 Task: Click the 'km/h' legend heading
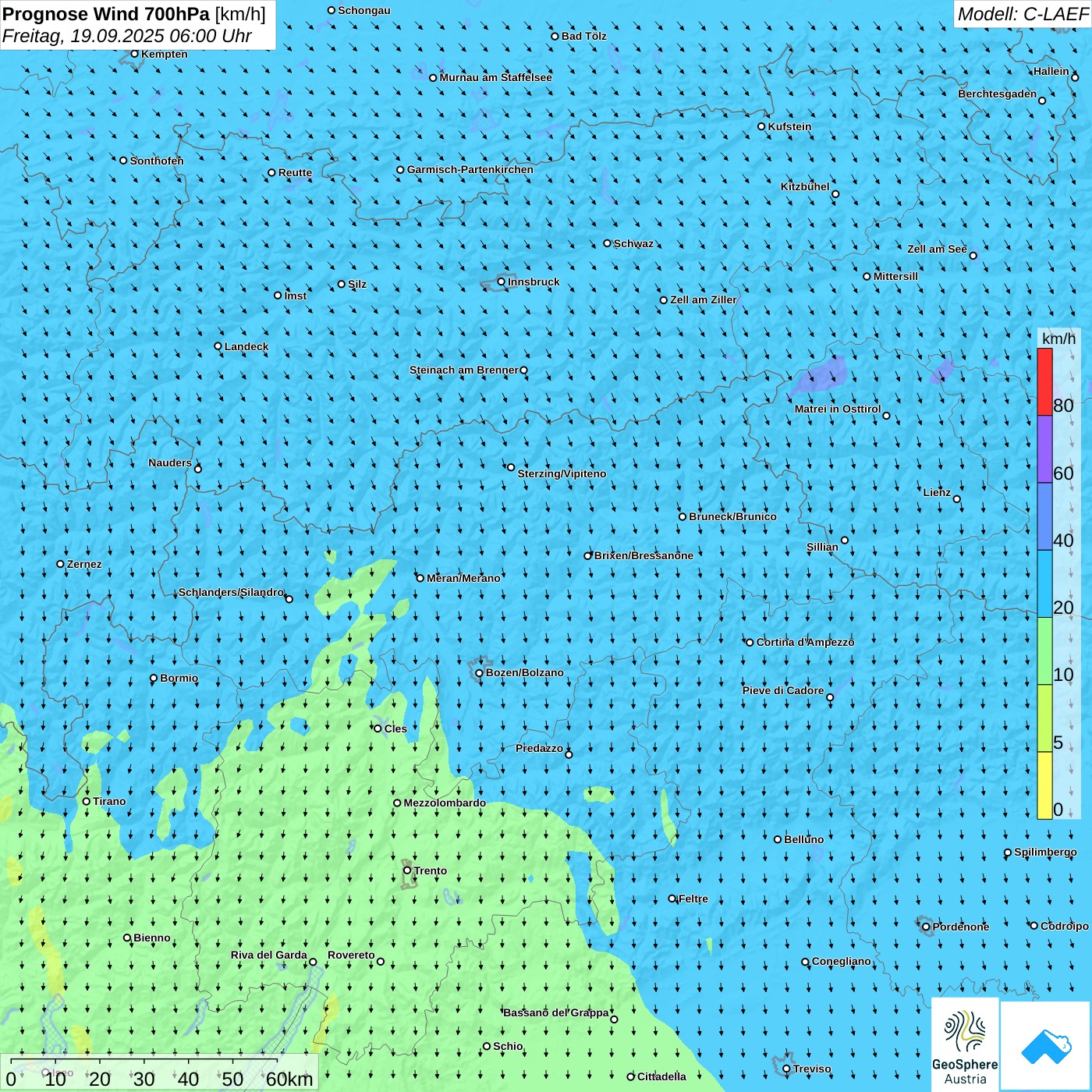point(1058,339)
